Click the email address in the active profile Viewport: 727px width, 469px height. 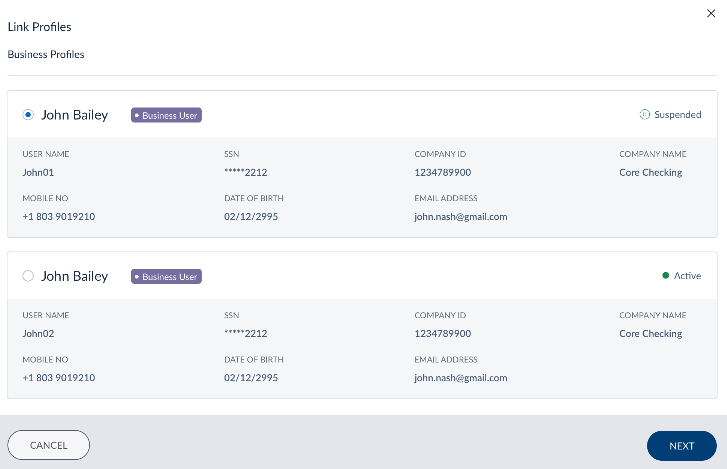[460, 378]
